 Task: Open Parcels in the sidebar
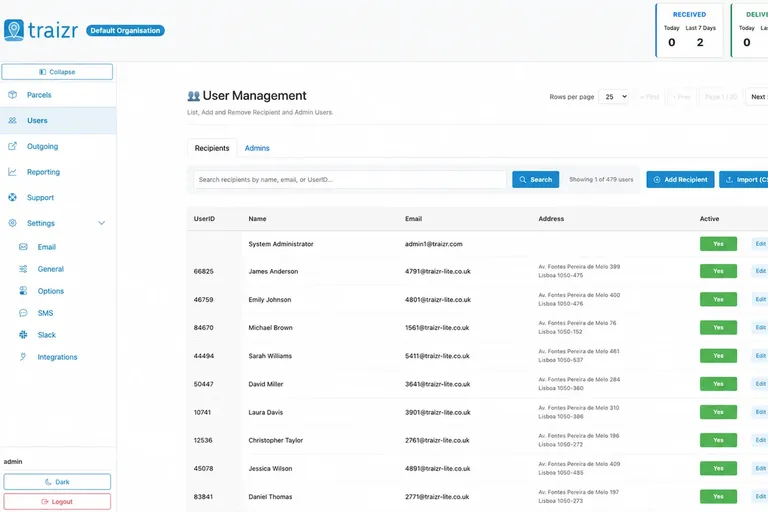58,95
